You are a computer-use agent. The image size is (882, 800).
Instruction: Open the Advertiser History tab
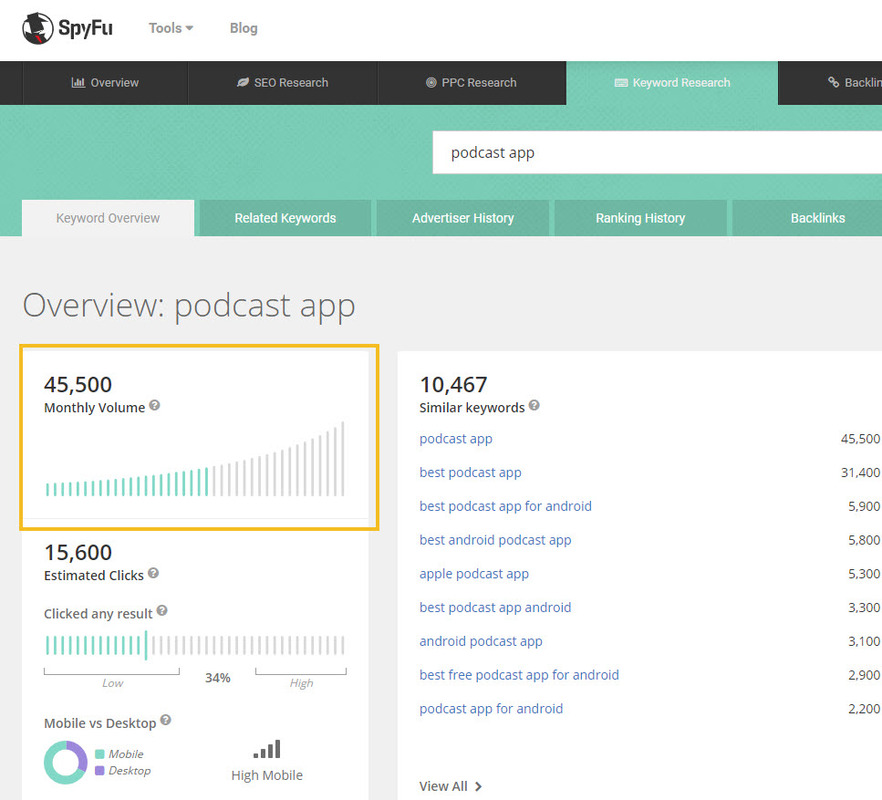point(462,218)
